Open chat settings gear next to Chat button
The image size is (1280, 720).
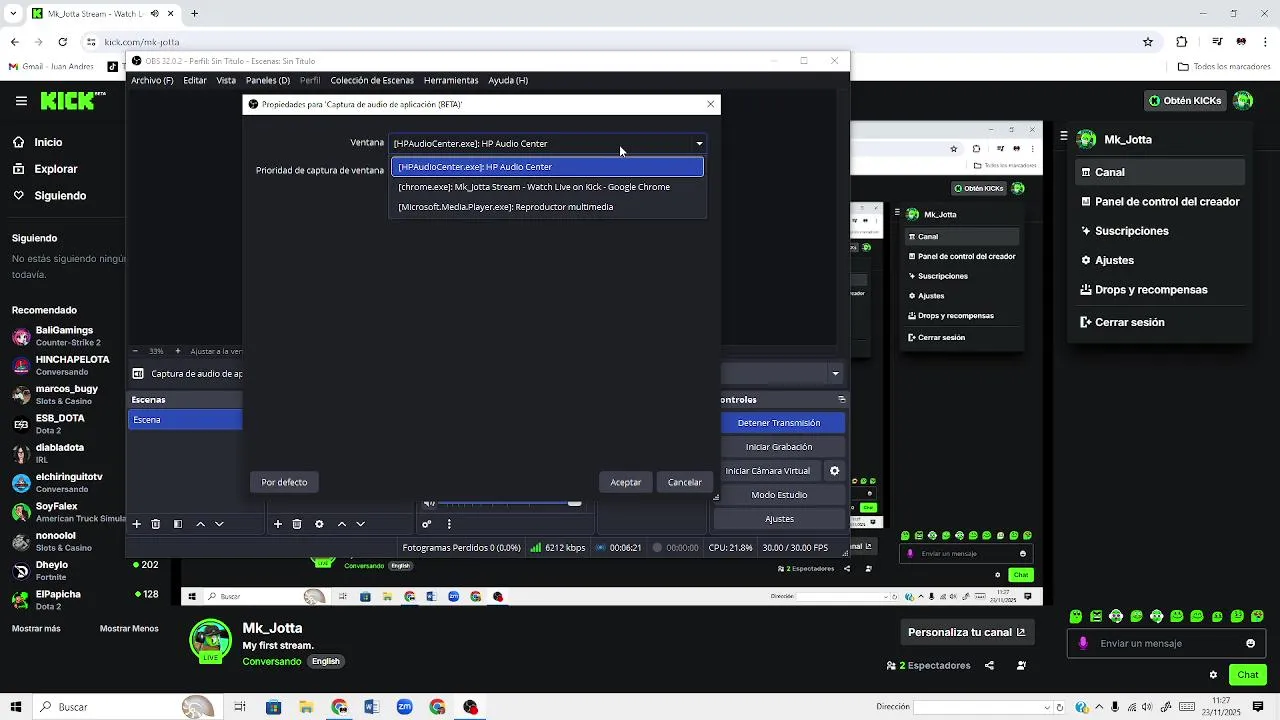point(1213,675)
